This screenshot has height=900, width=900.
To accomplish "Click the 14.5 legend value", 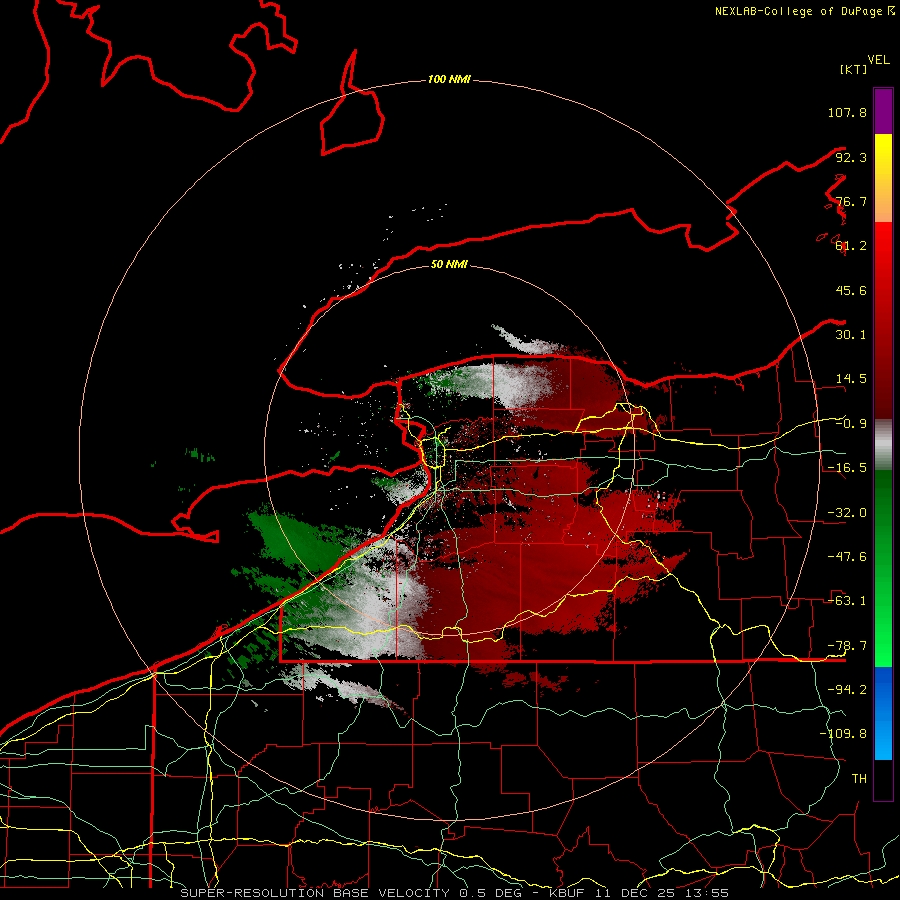I will pyautogui.click(x=851, y=379).
